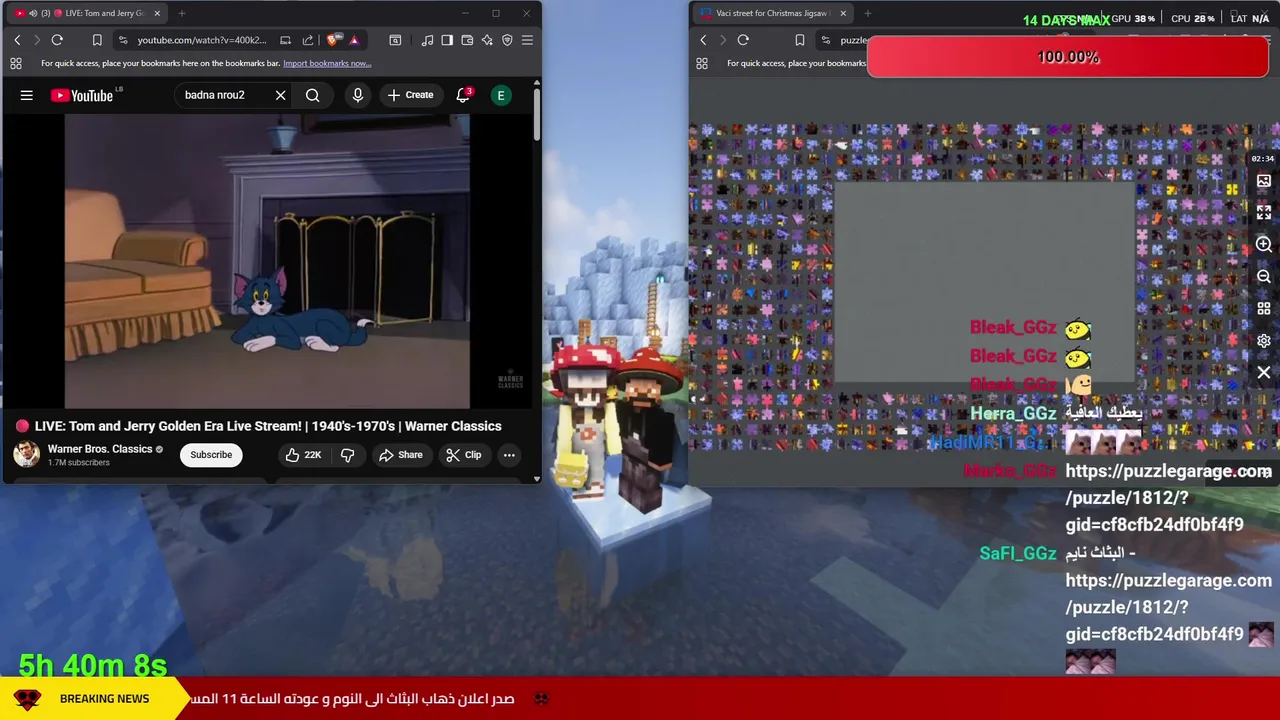The width and height of the screenshot is (1280, 720).
Task: Bookmark the YouTube page
Action: [97, 40]
